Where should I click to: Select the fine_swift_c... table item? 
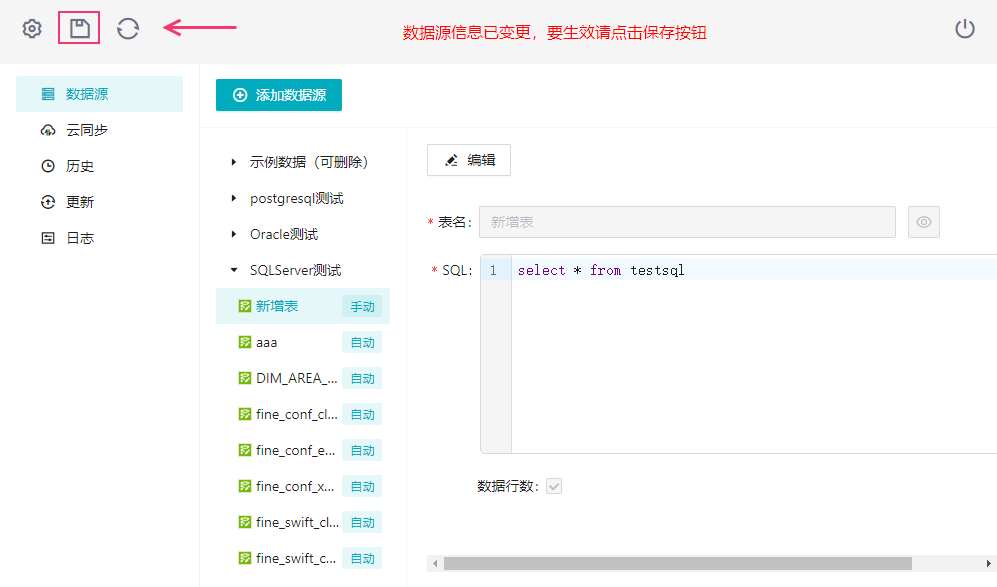(303, 558)
